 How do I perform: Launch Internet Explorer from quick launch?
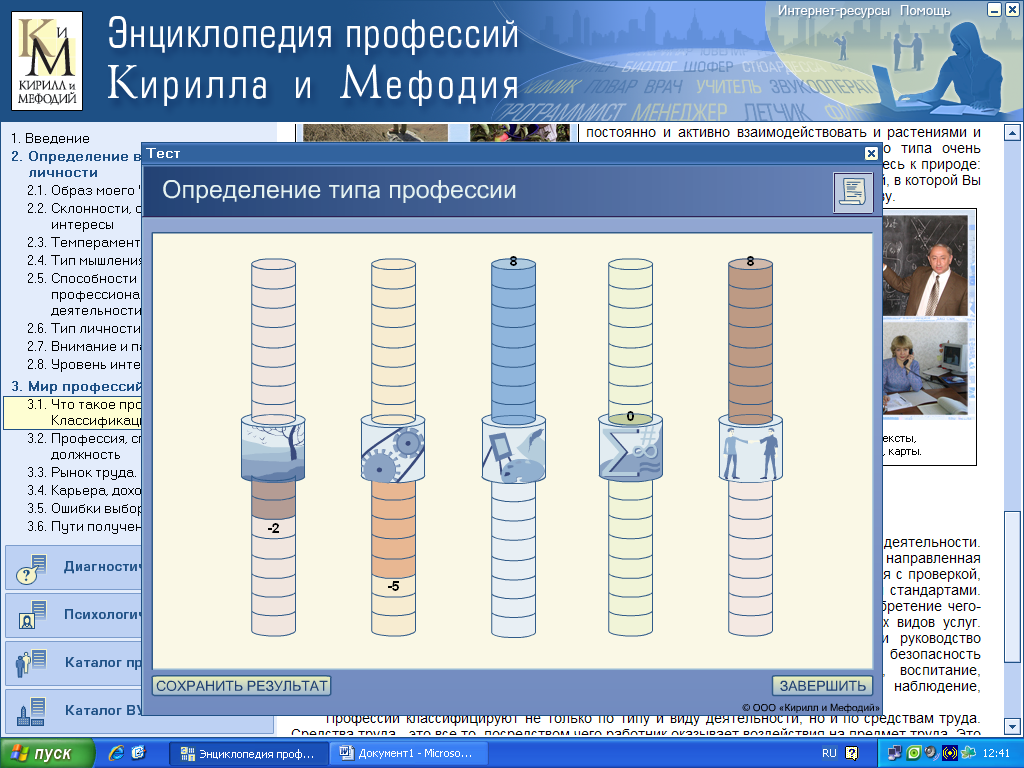tap(116, 753)
